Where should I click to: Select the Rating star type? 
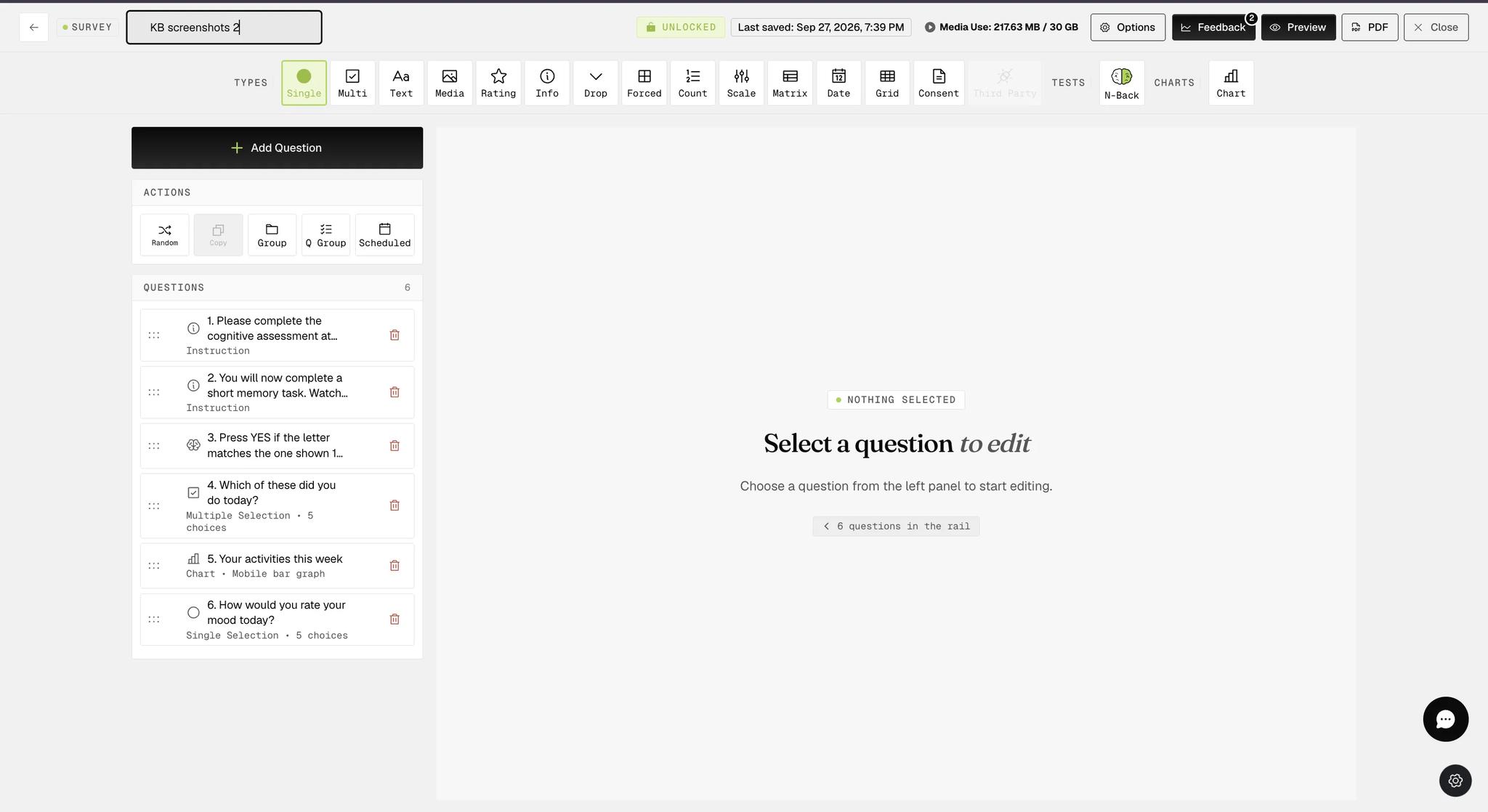coord(498,83)
